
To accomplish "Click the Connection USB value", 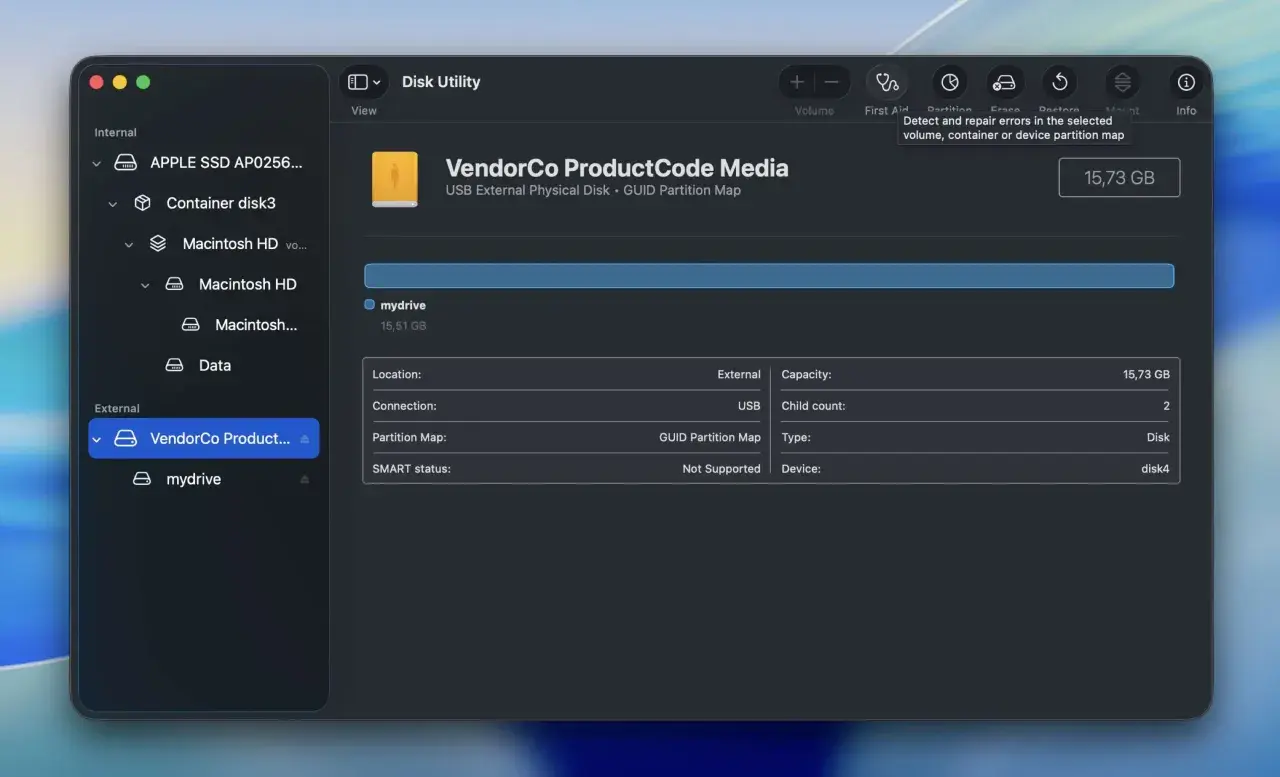I will (749, 406).
